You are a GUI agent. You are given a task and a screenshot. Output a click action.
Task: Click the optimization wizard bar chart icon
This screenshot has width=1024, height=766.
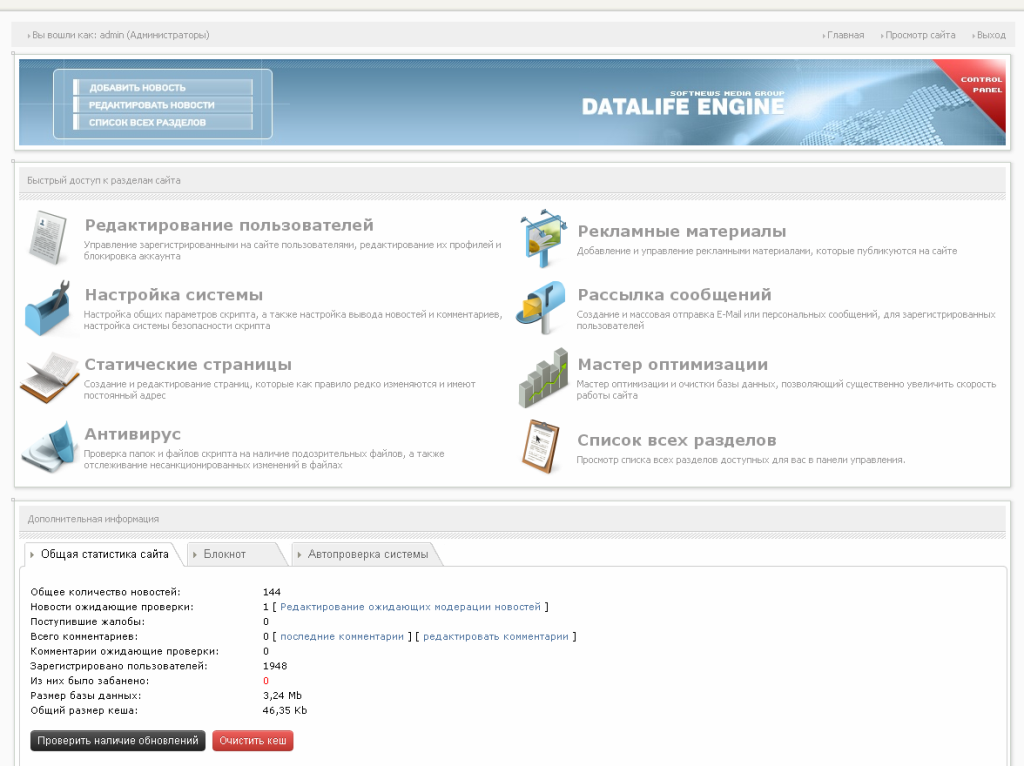tap(541, 377)
